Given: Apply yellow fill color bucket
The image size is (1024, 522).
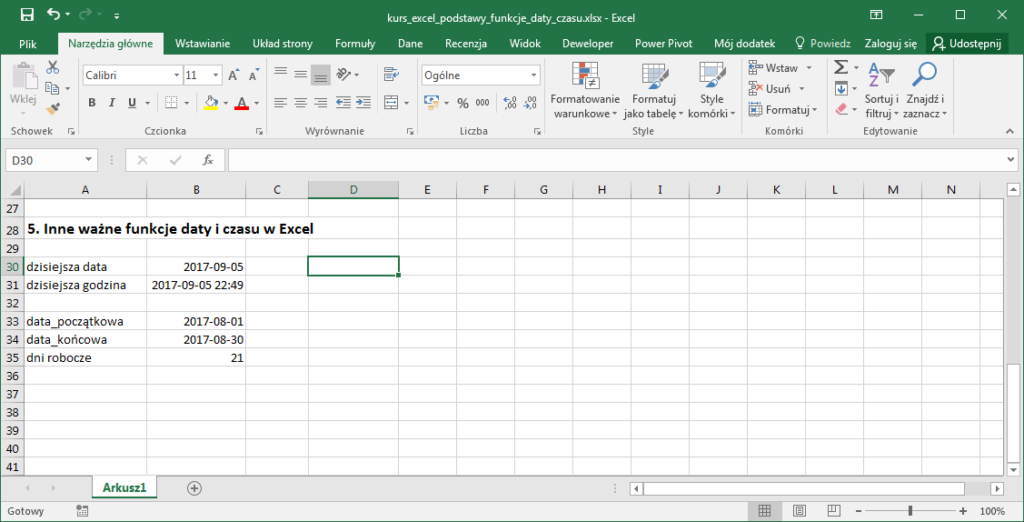Looking at the screenshot, I should [x=210, y=103].
